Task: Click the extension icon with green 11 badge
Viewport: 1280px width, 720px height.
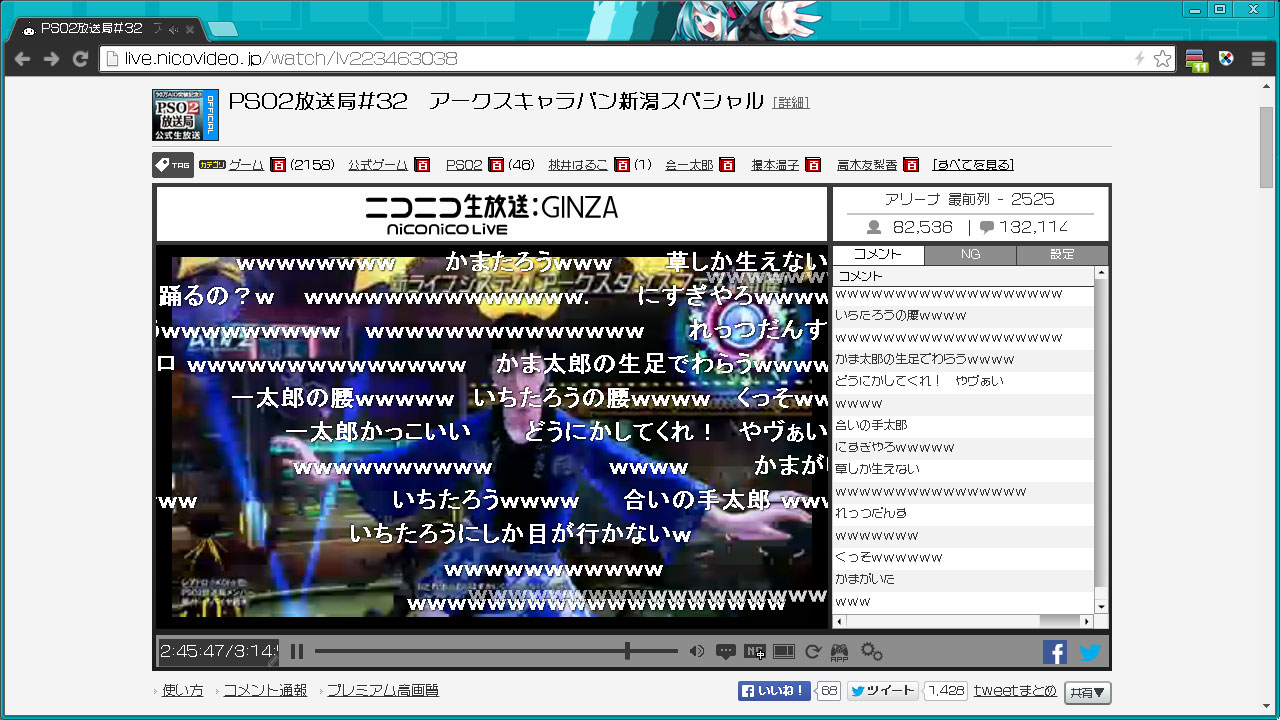Action: [x=1198, y=60]
